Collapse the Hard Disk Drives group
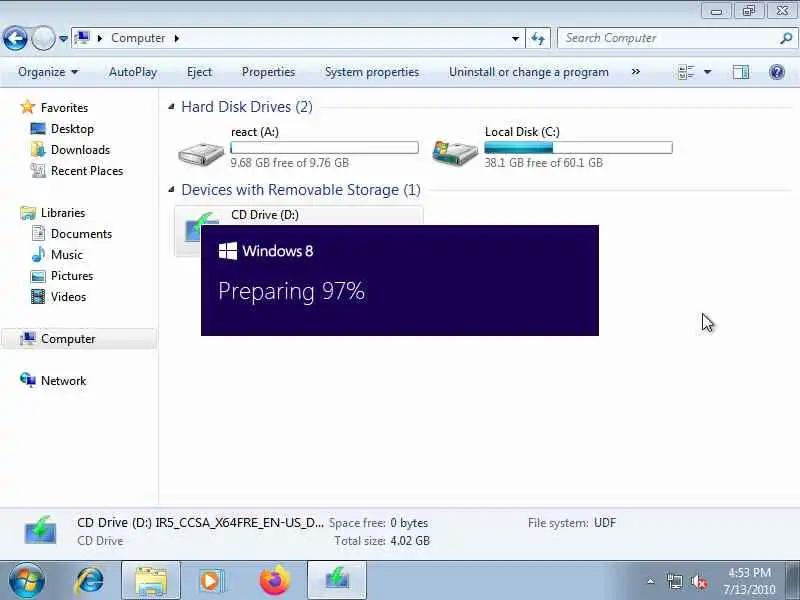 [x=171, y=107]
